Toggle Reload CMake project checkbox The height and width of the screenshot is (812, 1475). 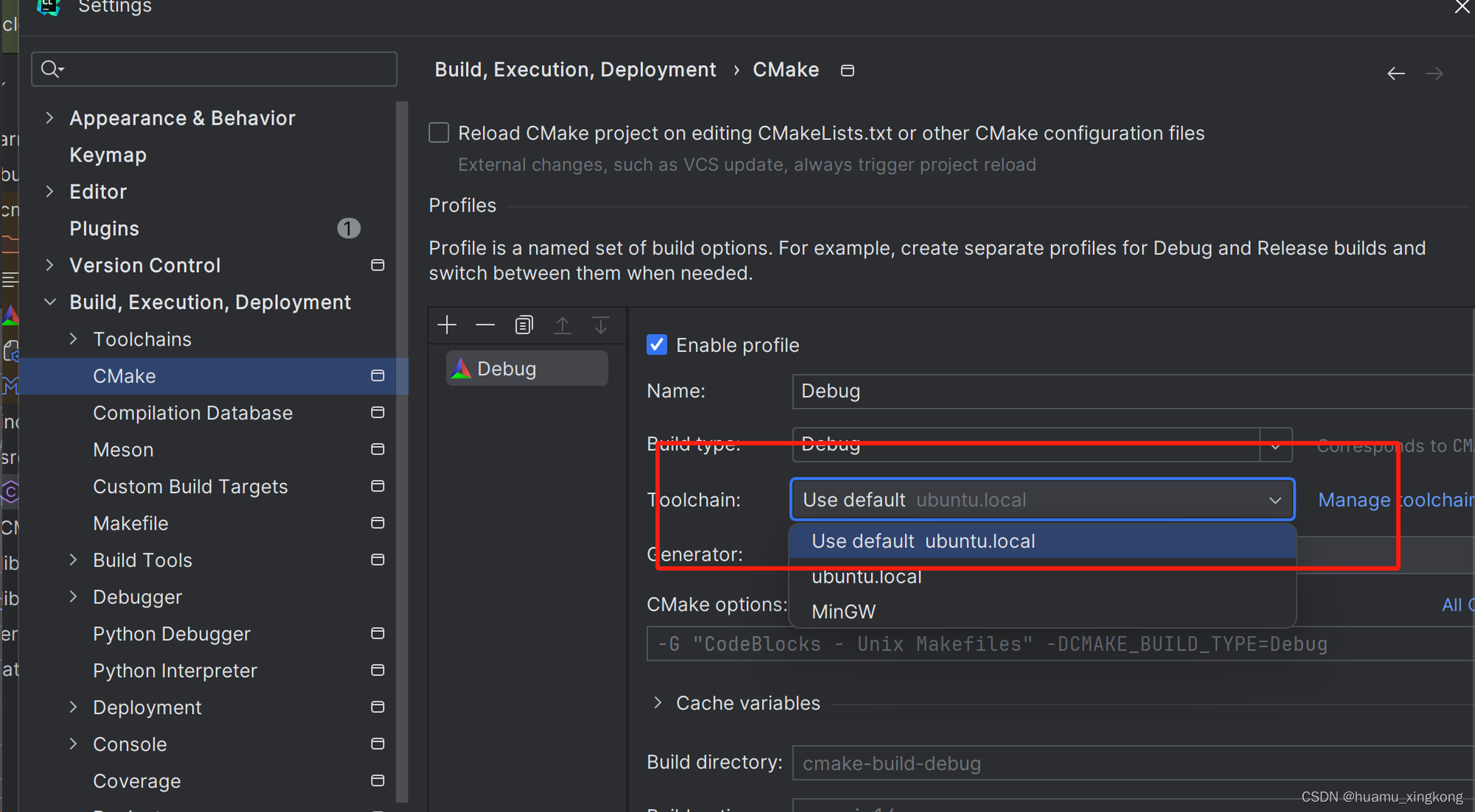click(x=439, y=133)
